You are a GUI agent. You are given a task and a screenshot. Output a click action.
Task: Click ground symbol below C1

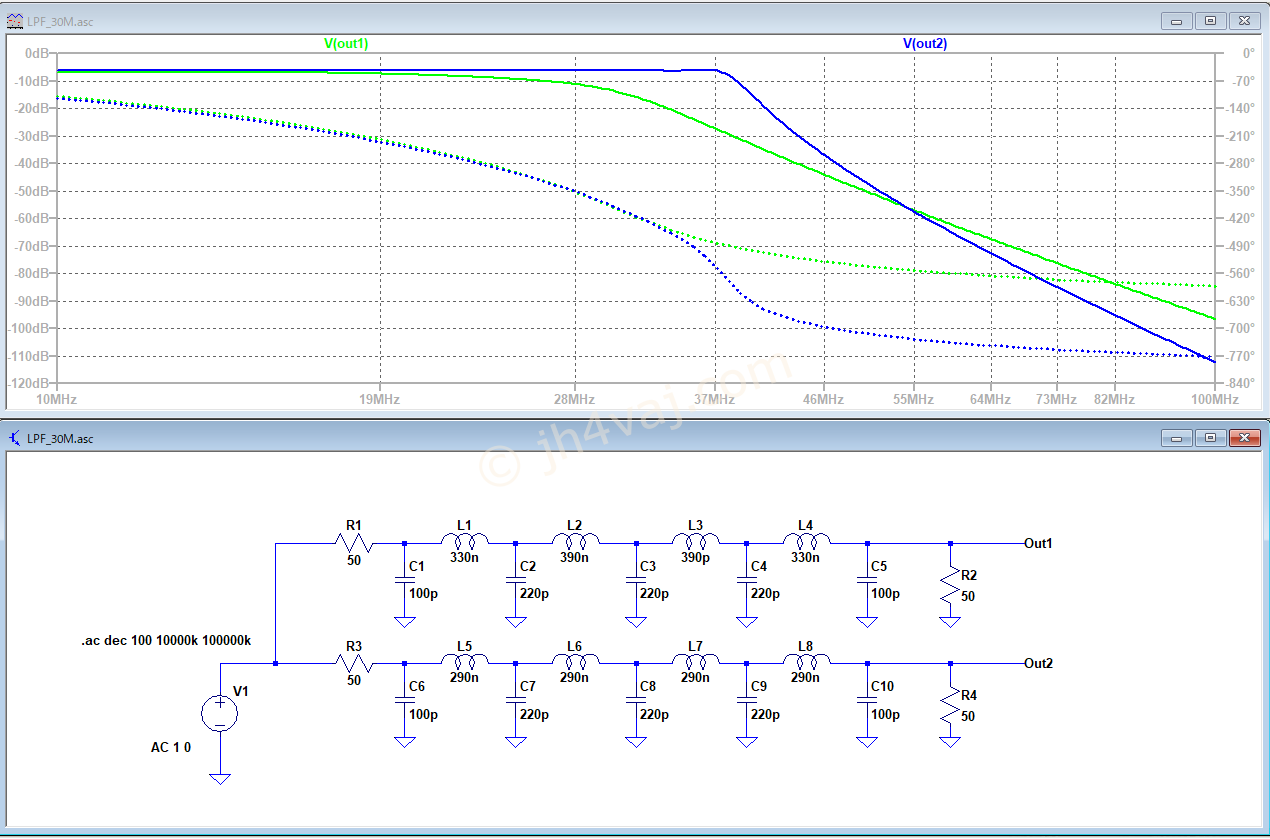pos(405,622)
